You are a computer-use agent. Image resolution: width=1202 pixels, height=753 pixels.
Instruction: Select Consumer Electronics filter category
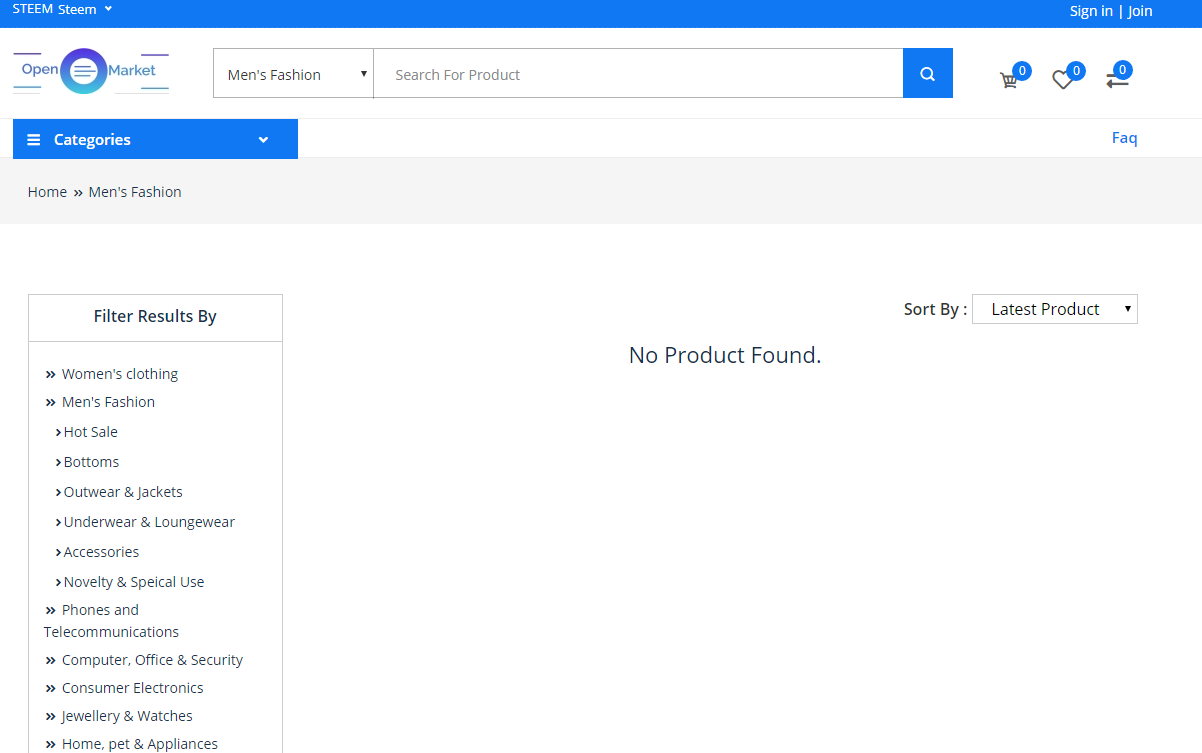point(132,688)
